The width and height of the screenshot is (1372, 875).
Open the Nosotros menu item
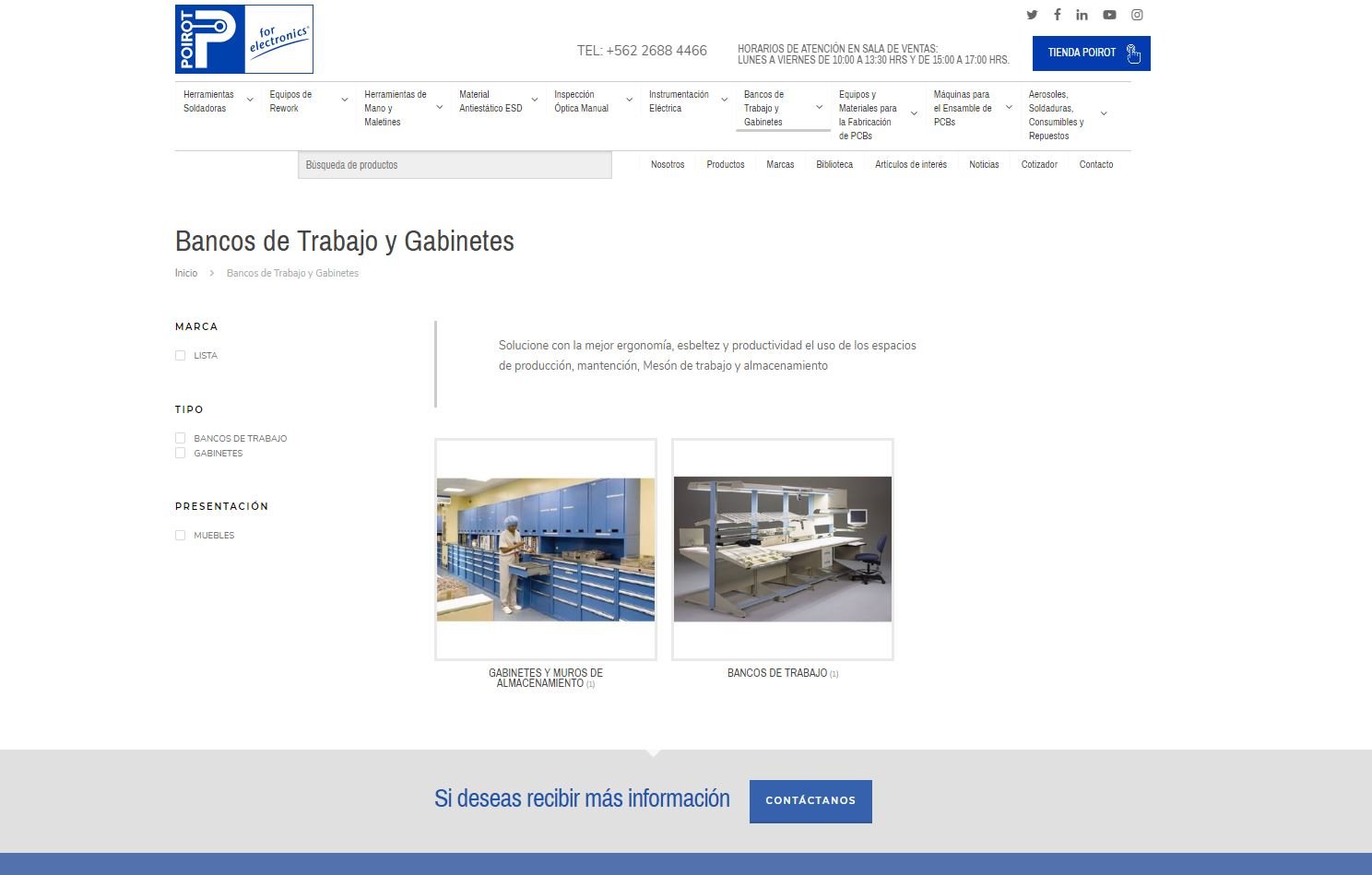pyautogui.click(x=668, y=165)
